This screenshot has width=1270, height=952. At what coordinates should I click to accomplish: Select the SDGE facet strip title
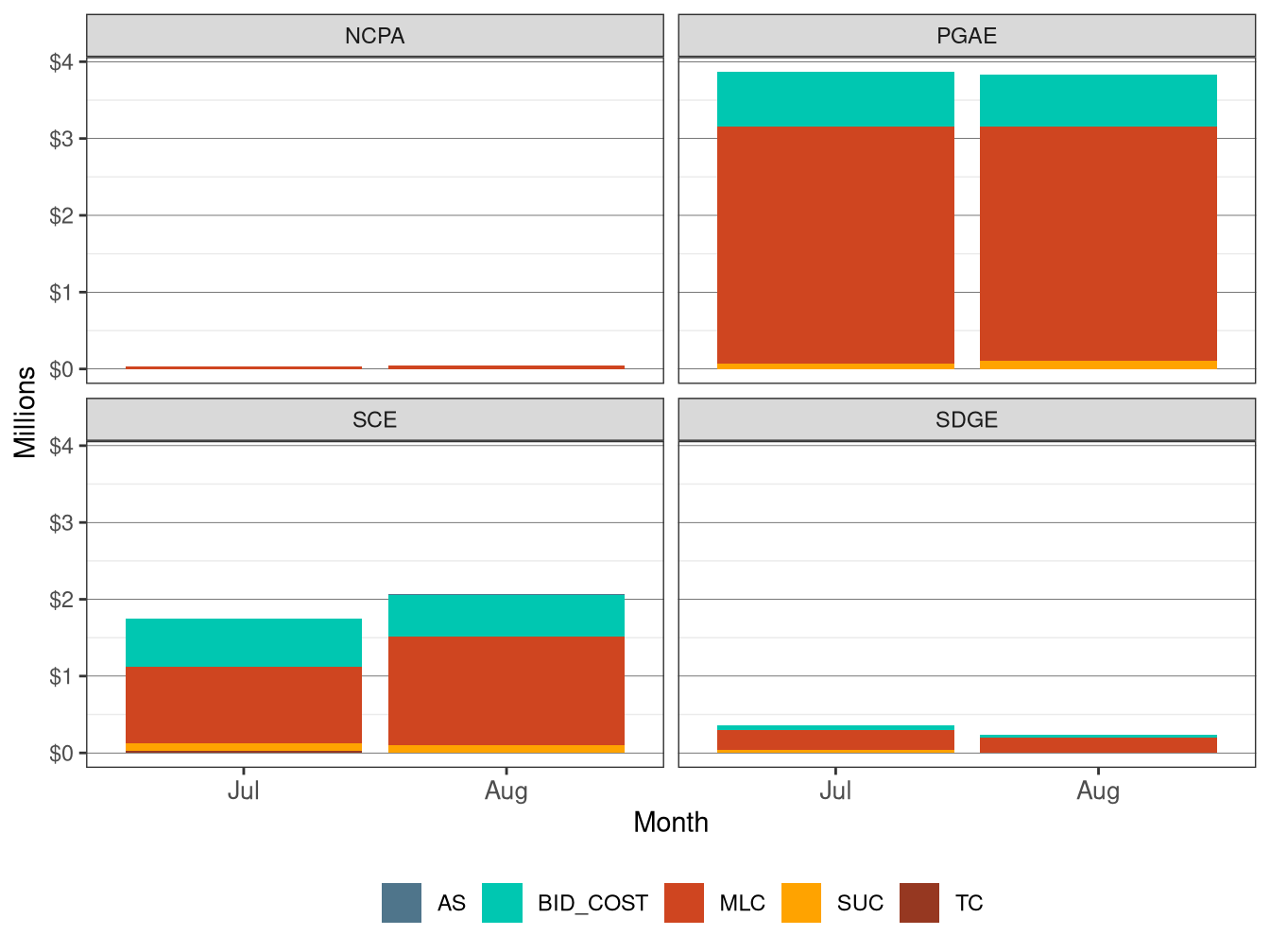pos(967,420)
